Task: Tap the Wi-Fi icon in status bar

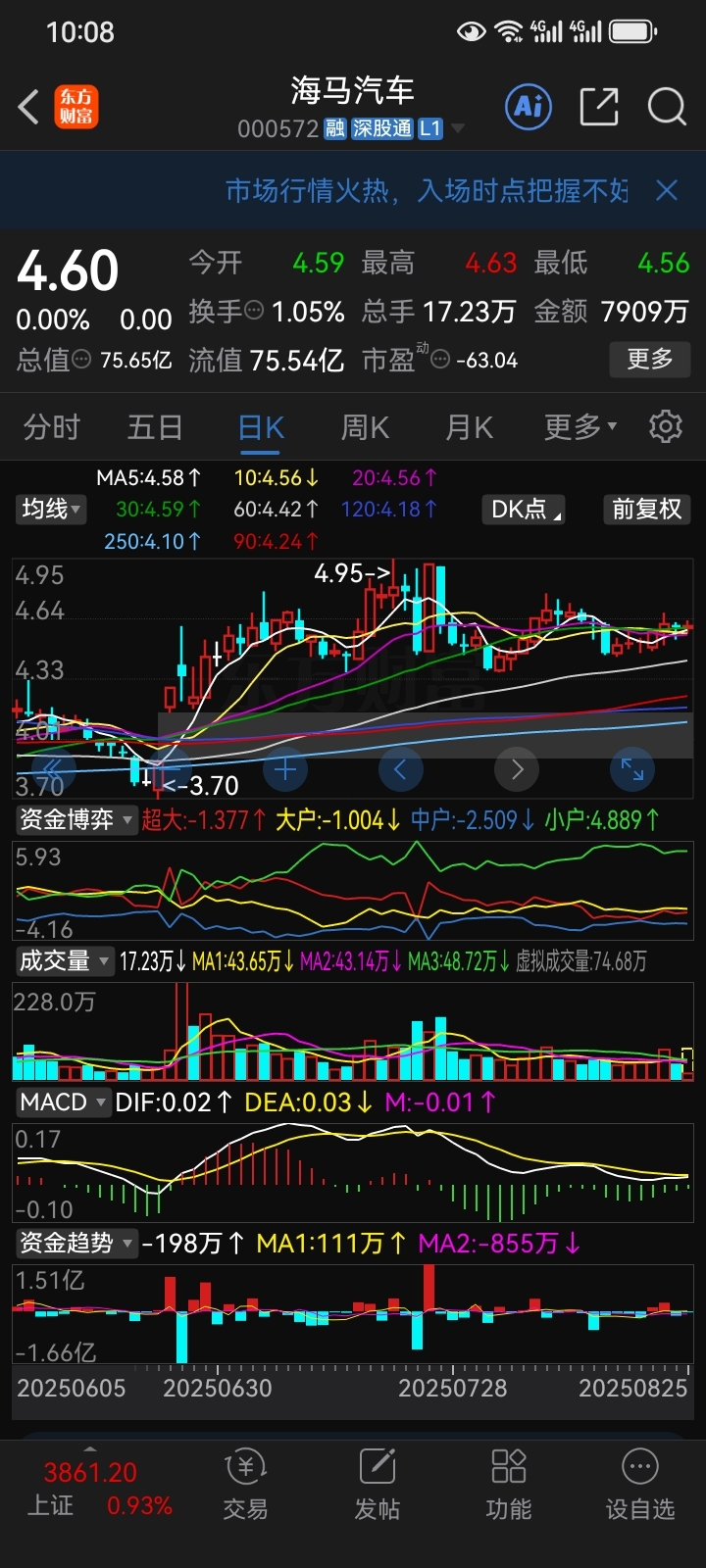Action: coord(509,32)
